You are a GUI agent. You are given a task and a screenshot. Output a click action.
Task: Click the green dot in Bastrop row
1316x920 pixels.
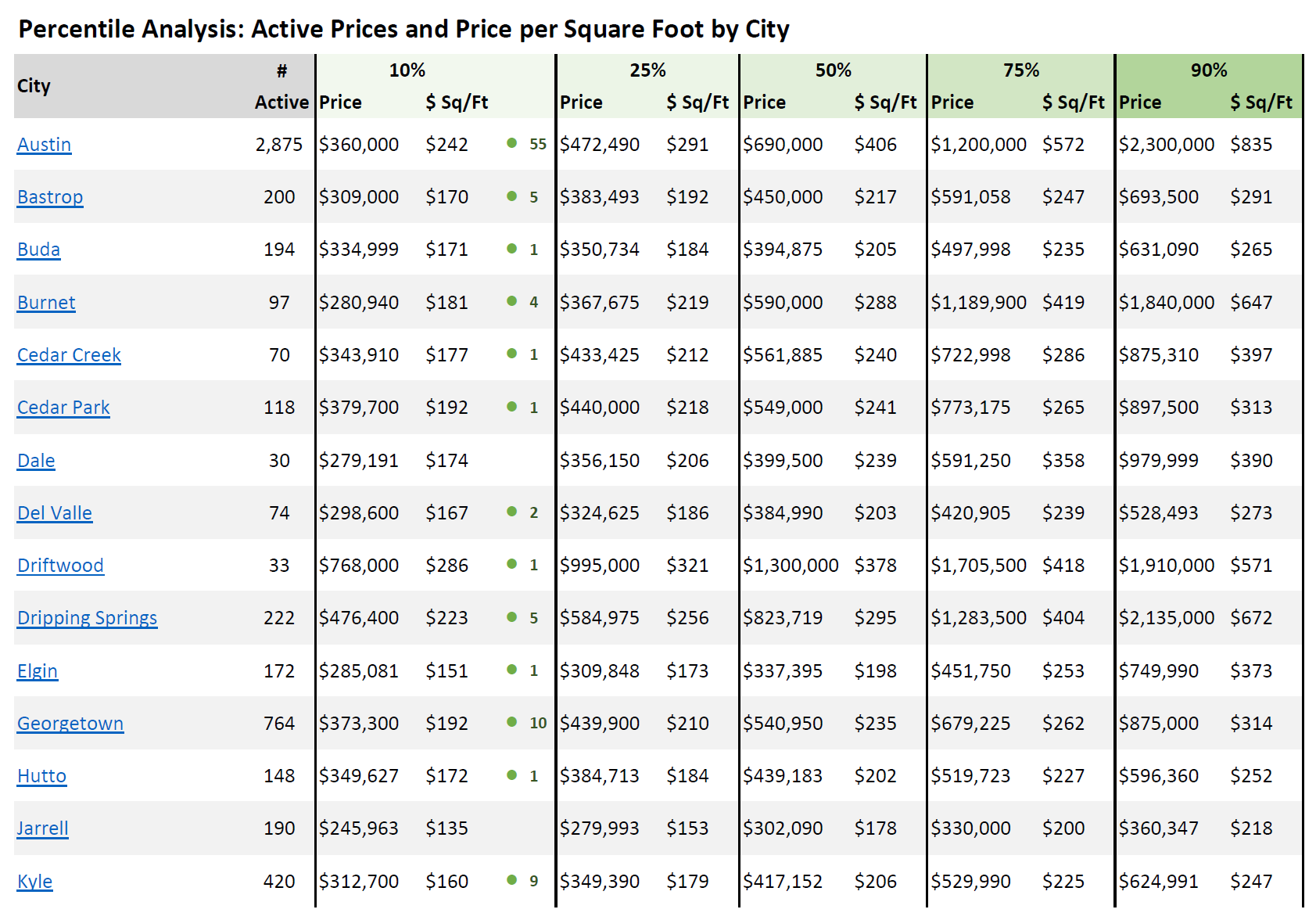point(512,196)
